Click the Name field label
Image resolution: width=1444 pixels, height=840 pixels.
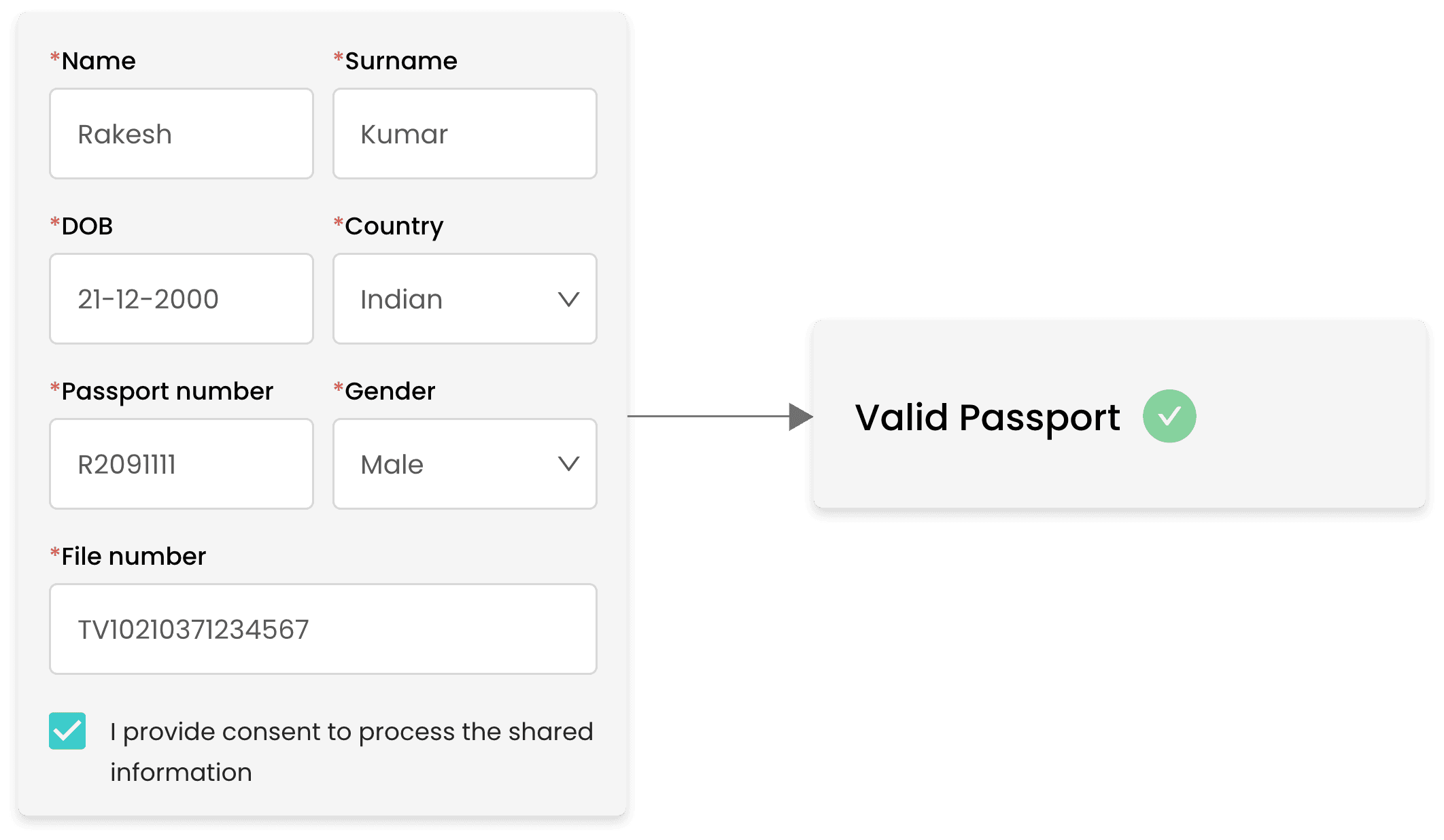pos(98,61)
